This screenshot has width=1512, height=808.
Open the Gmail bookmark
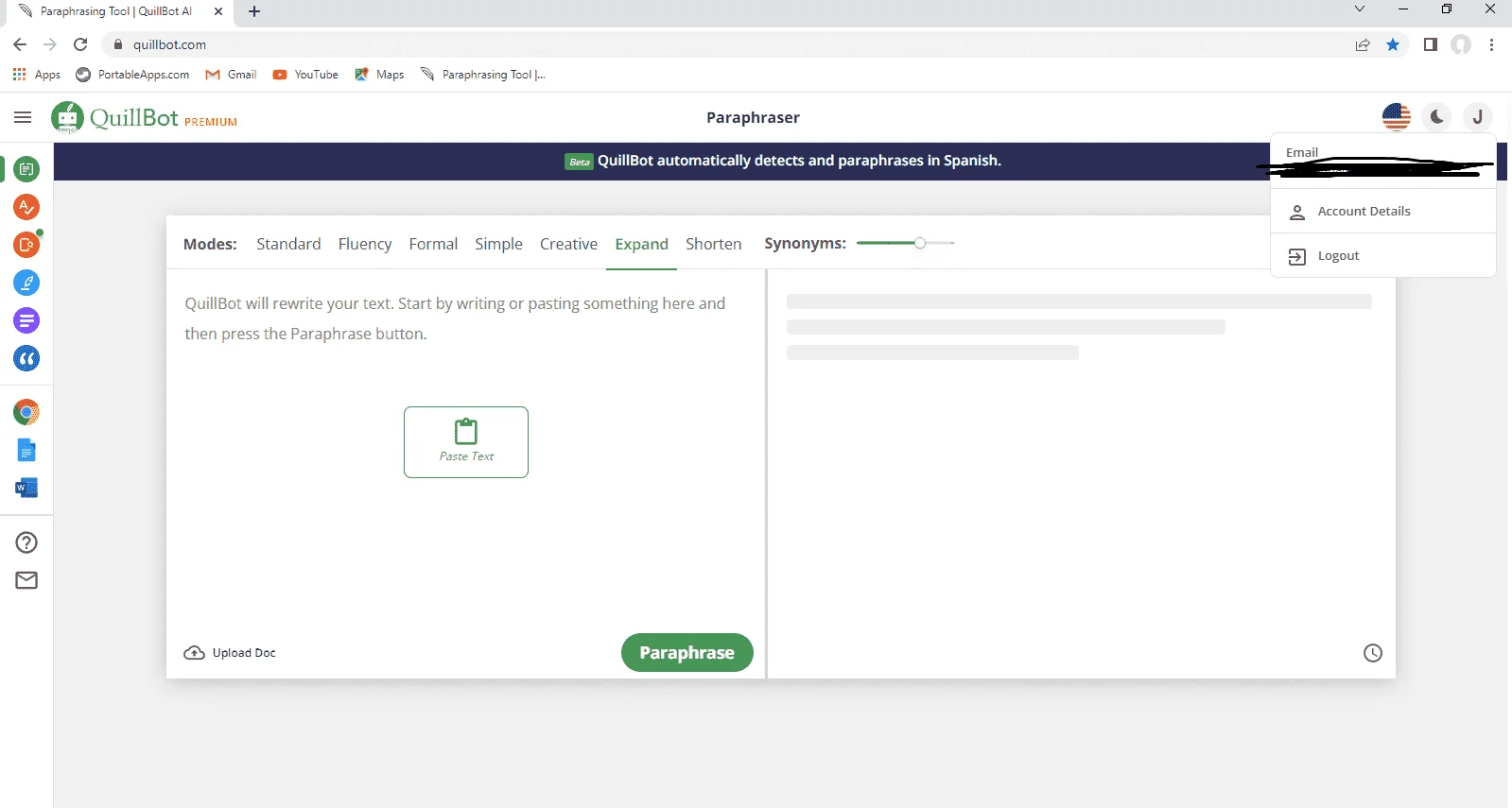231,75
